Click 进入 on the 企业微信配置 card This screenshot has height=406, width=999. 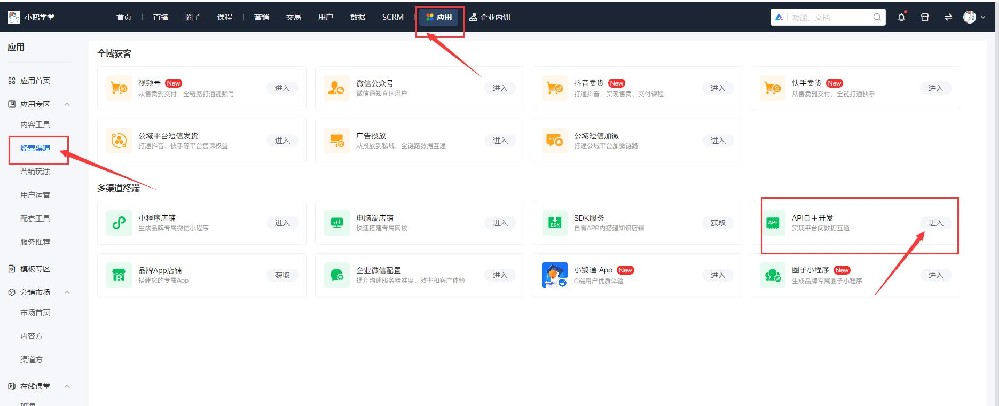pyautogui.click(x=500, y=275)
